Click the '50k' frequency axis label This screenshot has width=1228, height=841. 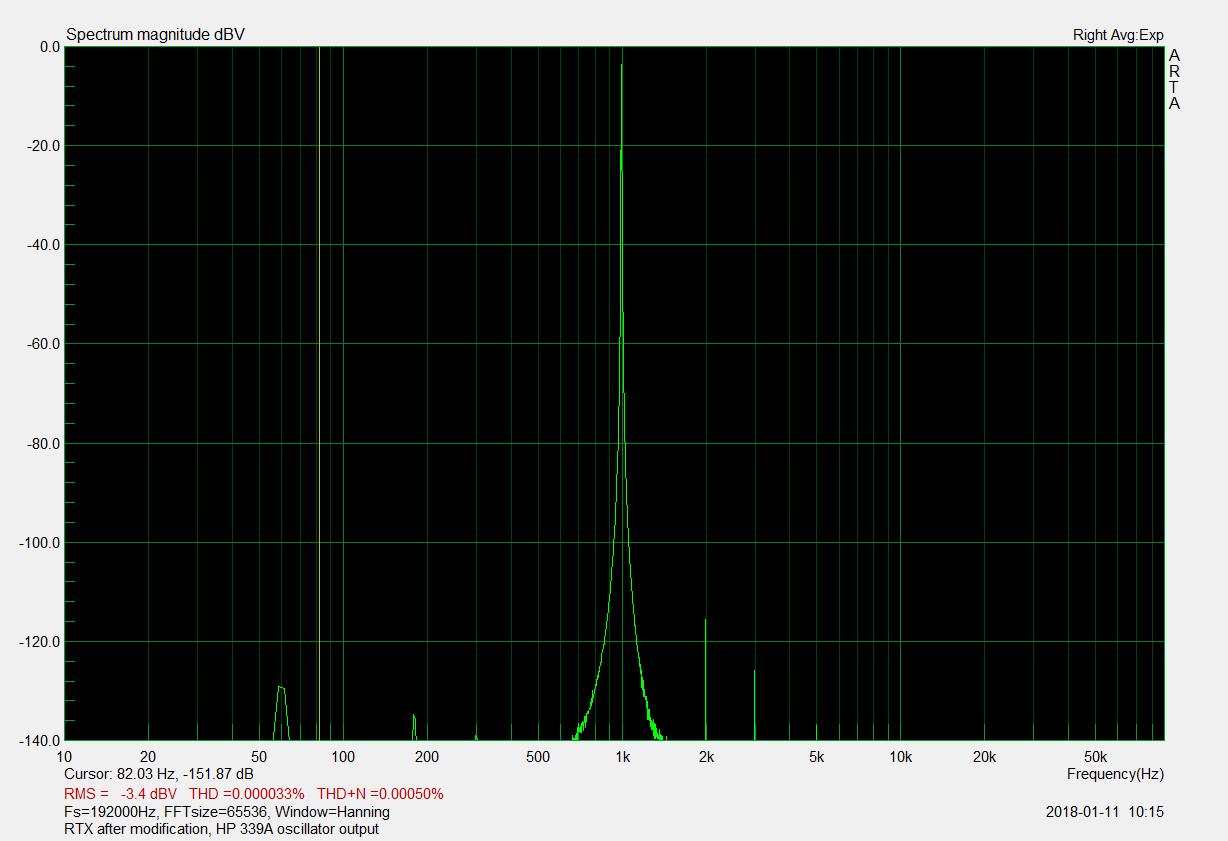click(1096, 757)
